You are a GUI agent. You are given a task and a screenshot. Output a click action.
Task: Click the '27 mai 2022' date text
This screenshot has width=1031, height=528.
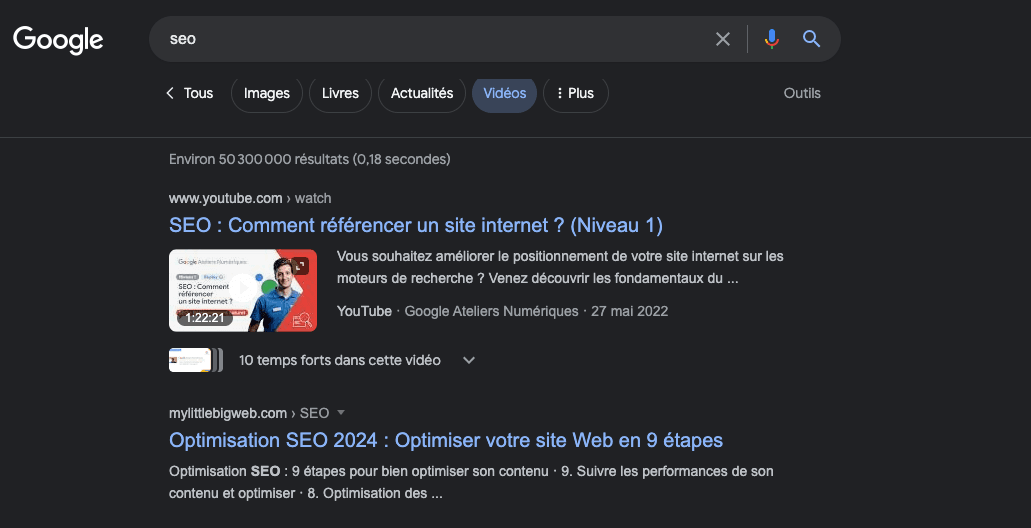pos(629,312)
